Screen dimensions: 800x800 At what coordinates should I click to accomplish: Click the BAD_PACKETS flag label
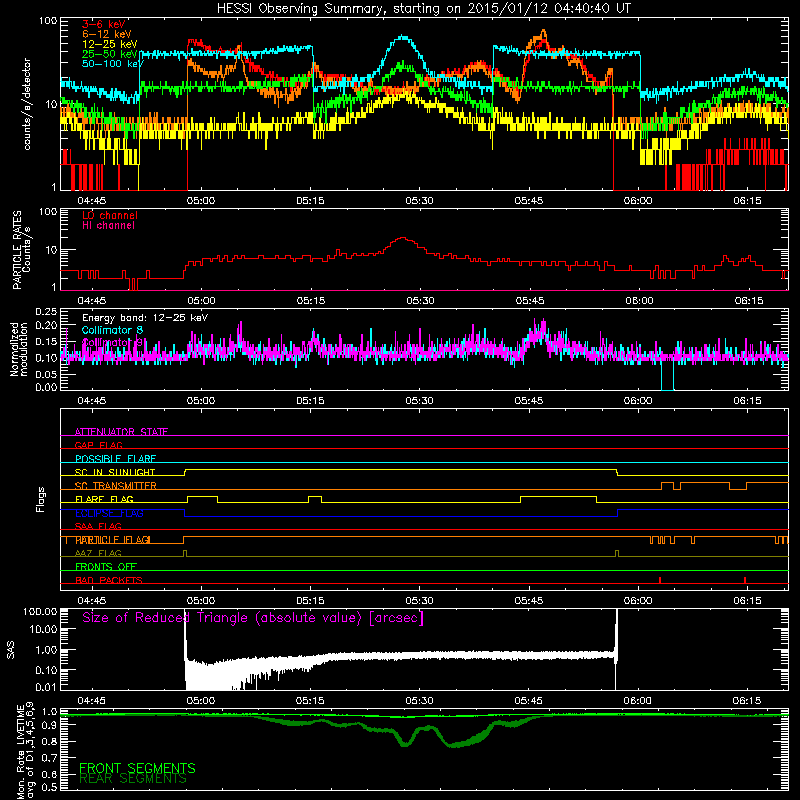(x=109, y=580)
